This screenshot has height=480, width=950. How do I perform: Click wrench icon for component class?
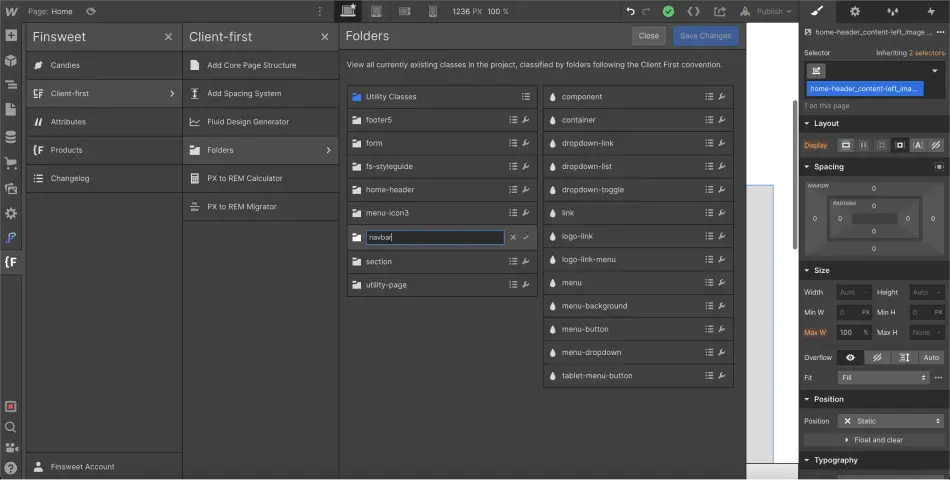tap(722, 96)
